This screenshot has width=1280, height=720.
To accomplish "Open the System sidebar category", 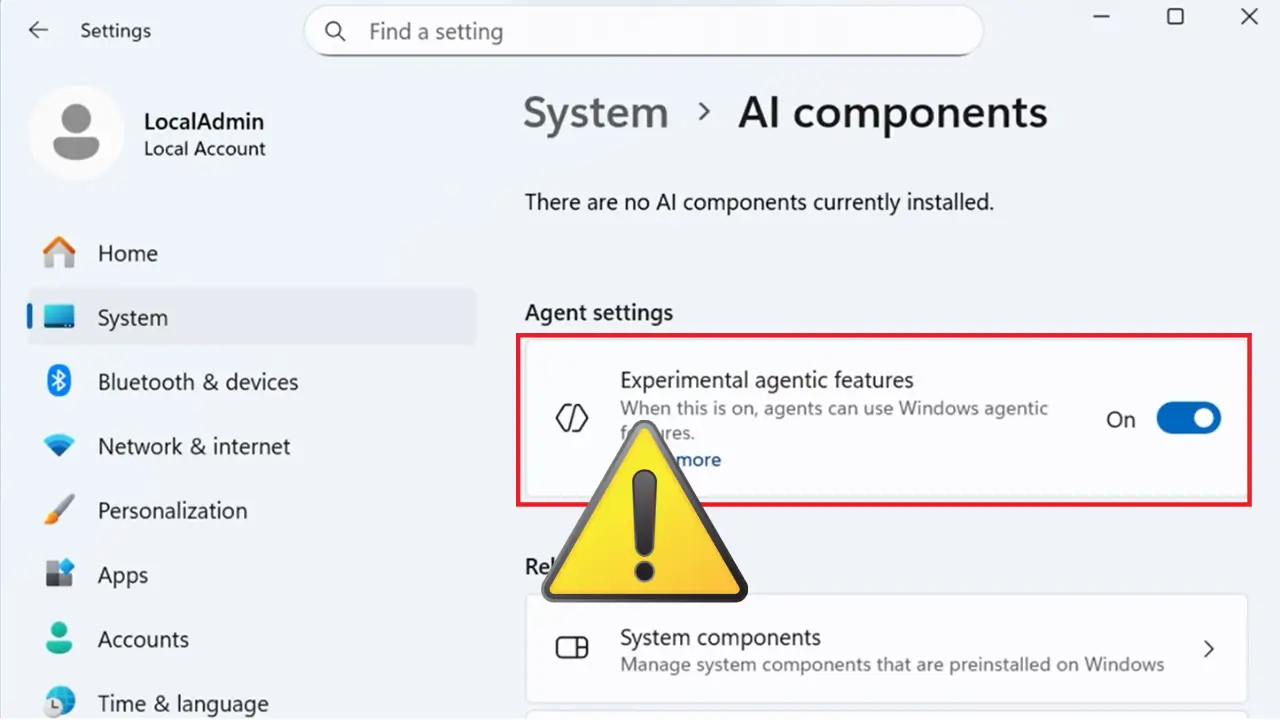I will click(132, 318).
